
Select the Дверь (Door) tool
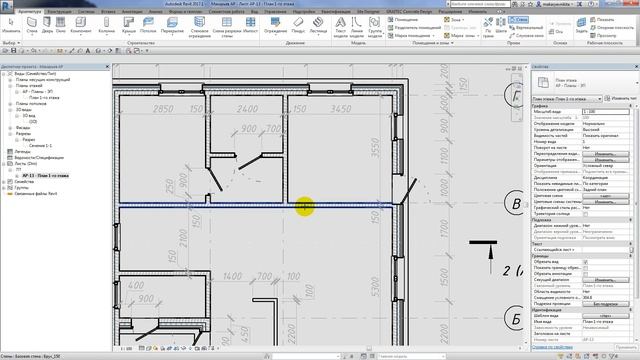pos(47,25)
